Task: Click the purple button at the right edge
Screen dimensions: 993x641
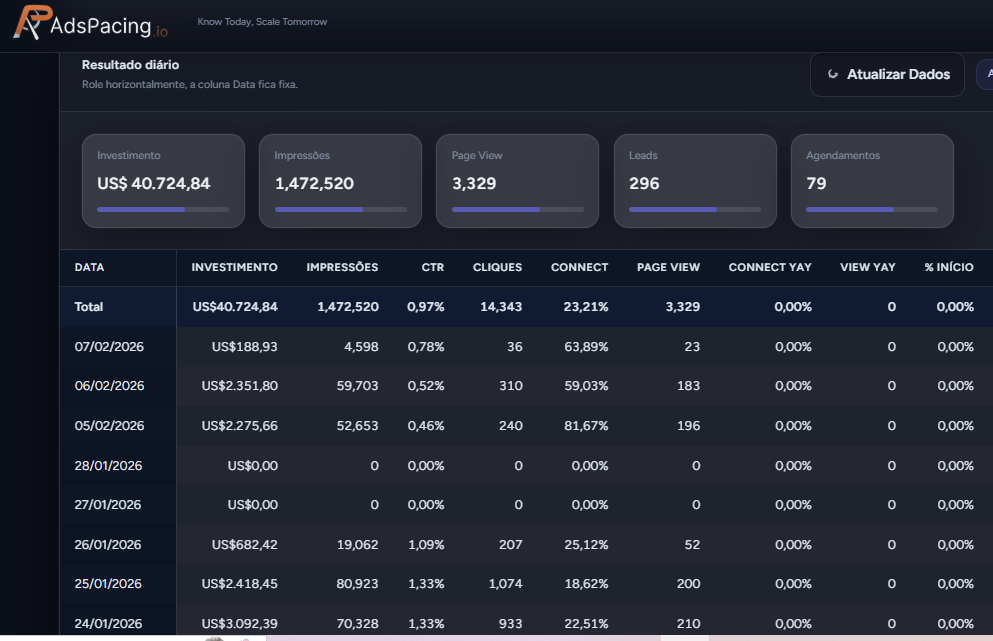Action: coord(988,74)
